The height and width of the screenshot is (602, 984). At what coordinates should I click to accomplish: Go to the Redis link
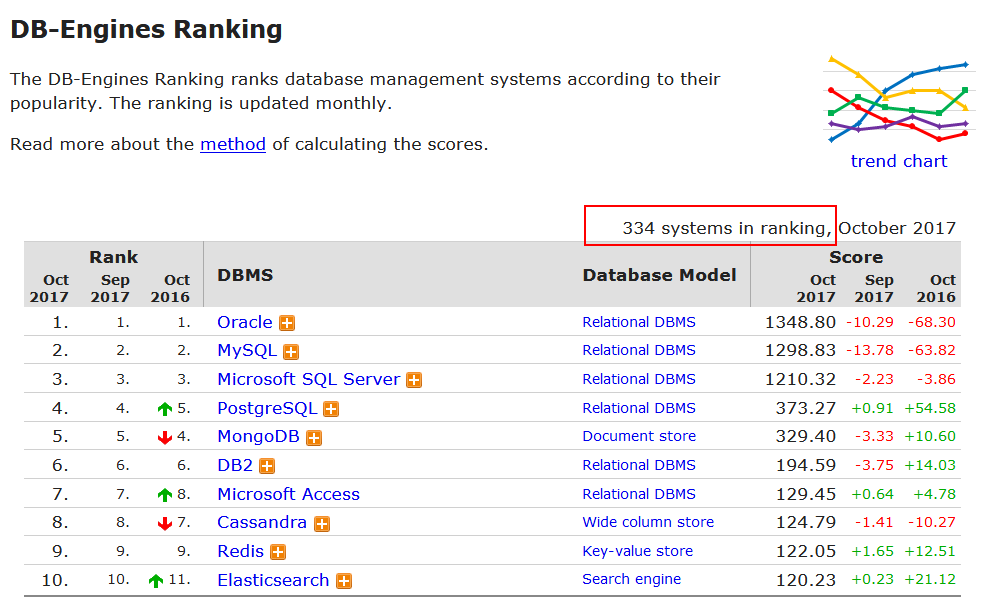[240, 551]
